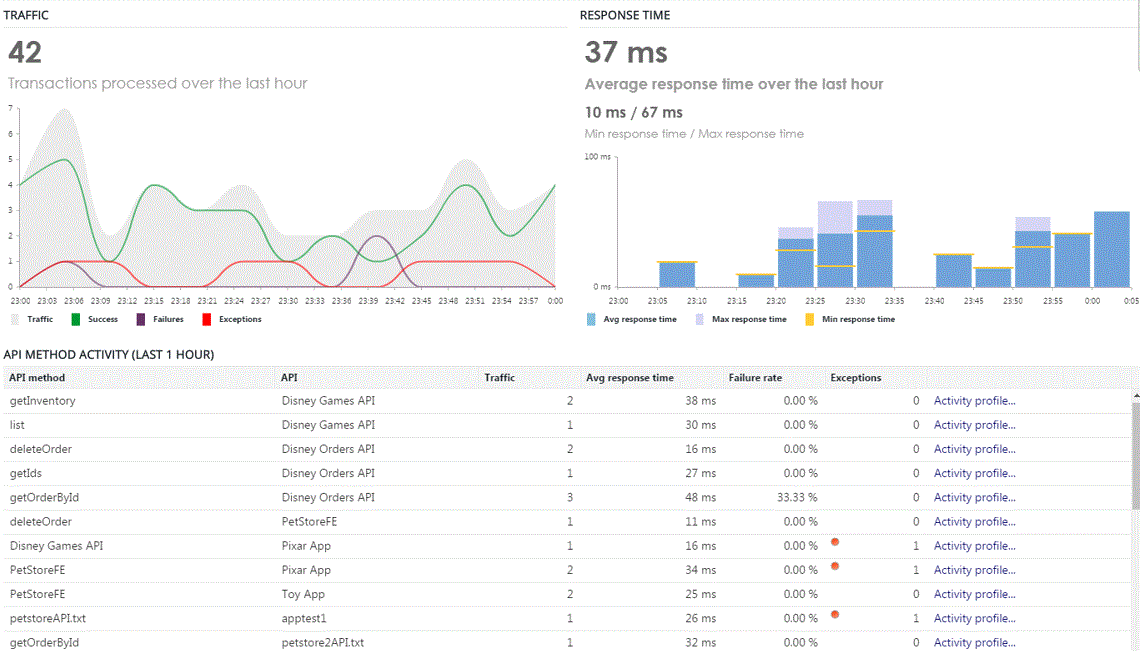Open Activity profile link for getIds row
1140x651 pixels.
click(974, 473)
